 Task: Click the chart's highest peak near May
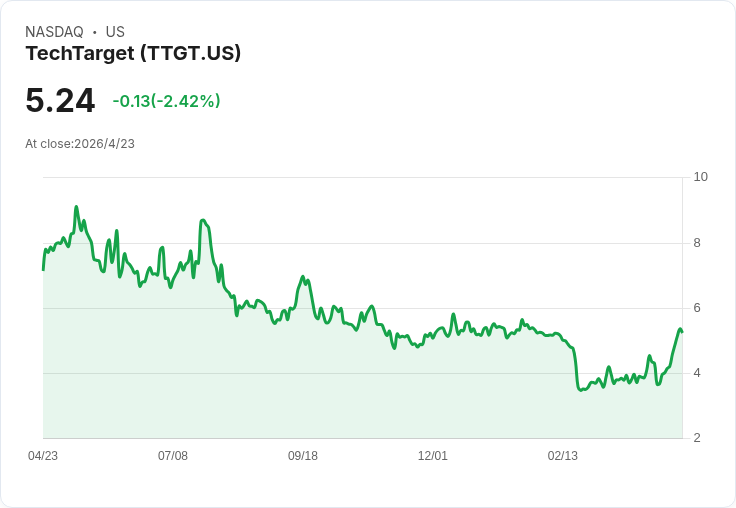pos(76,207)
